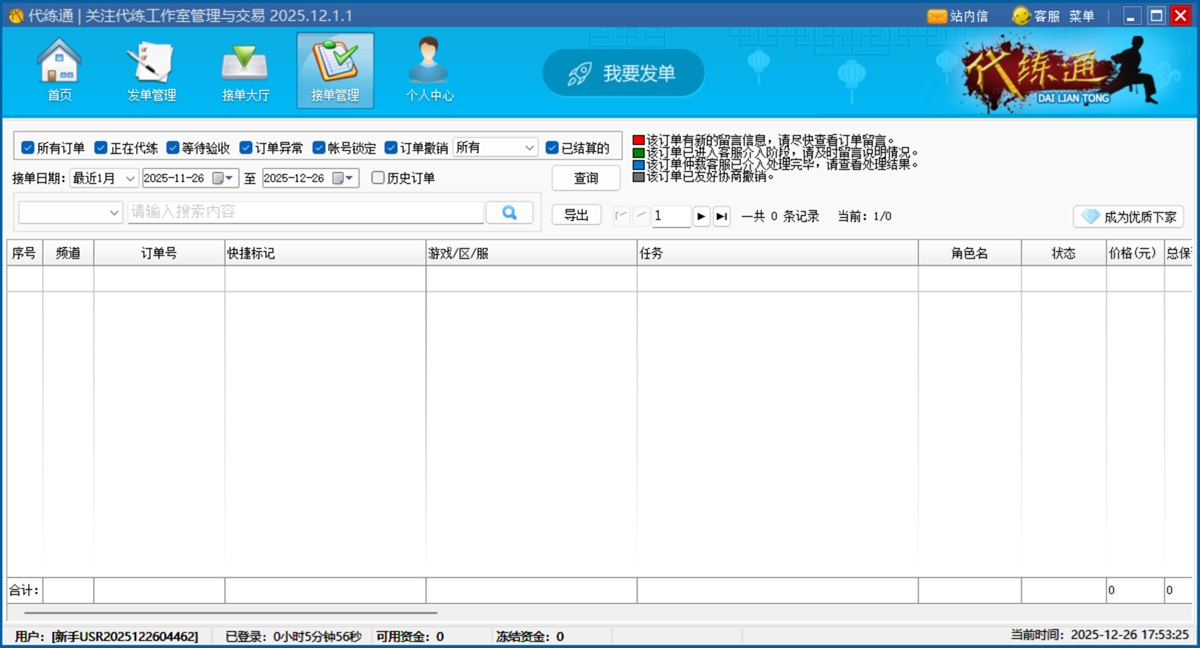Open the 接单大厅 hall icon
1200x648 pixels.
[x=243, y=68]
